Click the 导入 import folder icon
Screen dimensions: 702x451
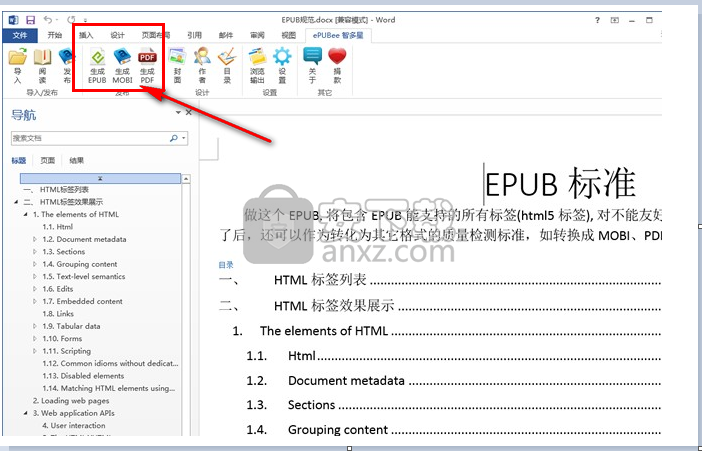click(18, 66)
